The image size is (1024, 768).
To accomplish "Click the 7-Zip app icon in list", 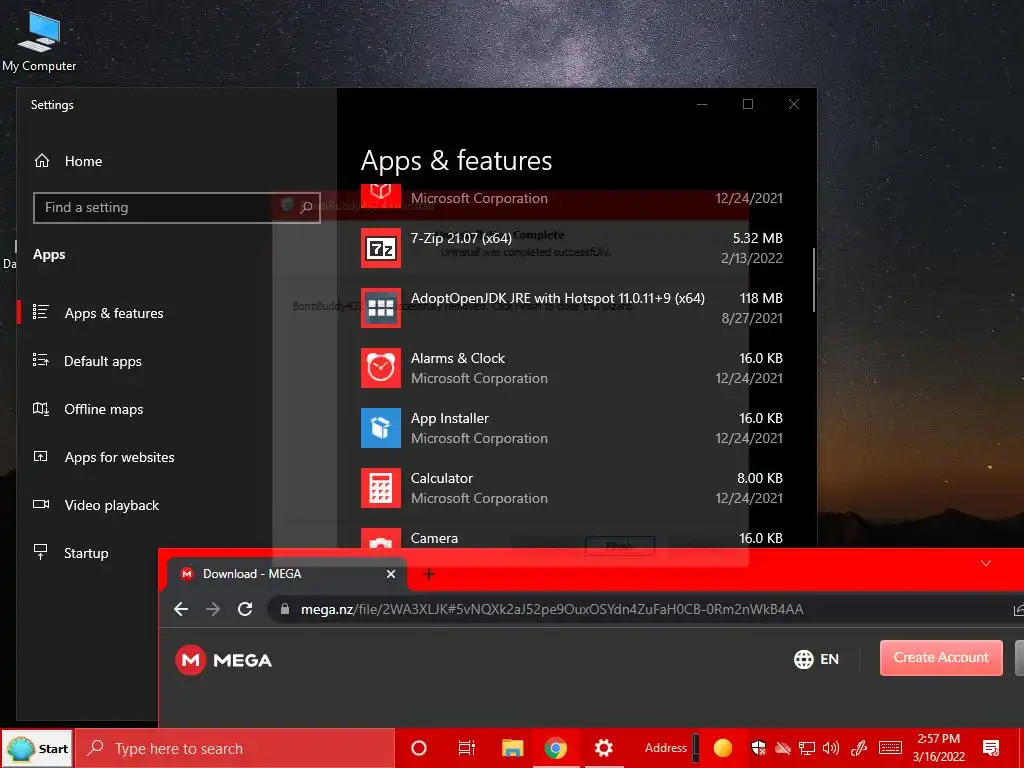I will pyautogui.click(x=381, y=248).
